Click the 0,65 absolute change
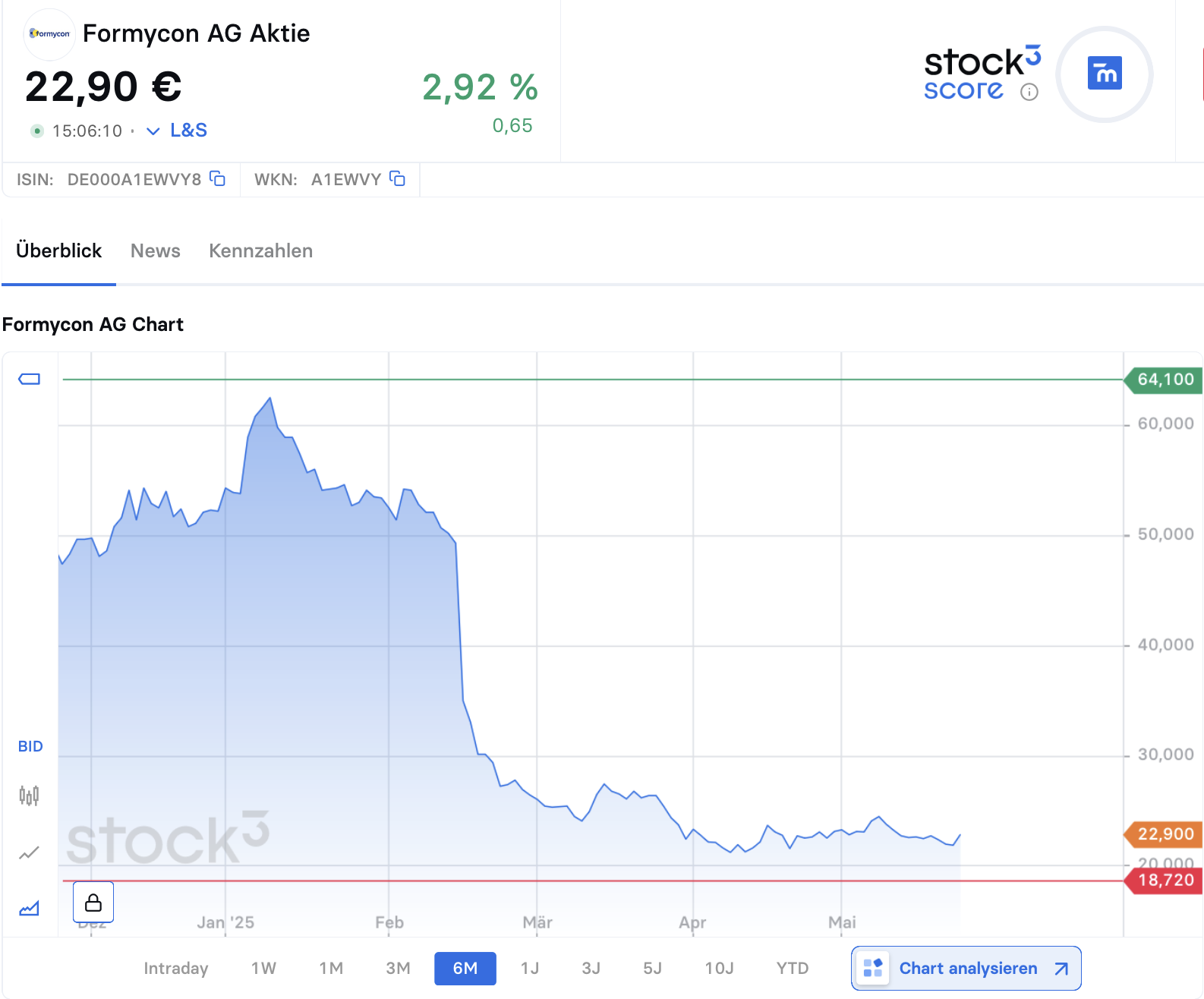Viewport: 1204px width, 999px height. click(x=512, y=126)
